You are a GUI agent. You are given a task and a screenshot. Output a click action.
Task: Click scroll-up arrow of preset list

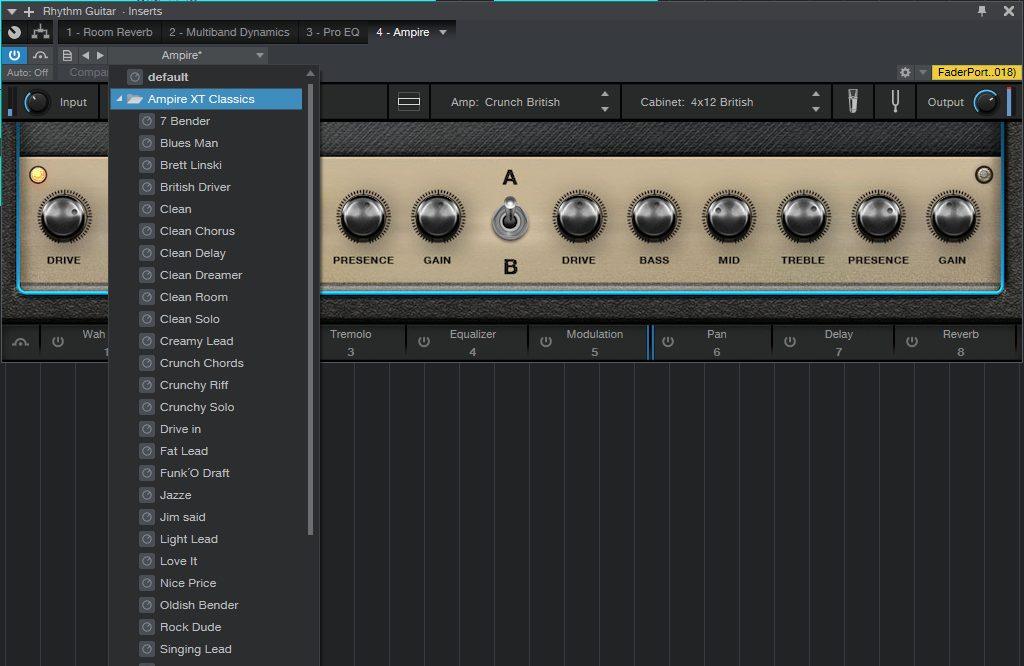[x=310, y=73]
